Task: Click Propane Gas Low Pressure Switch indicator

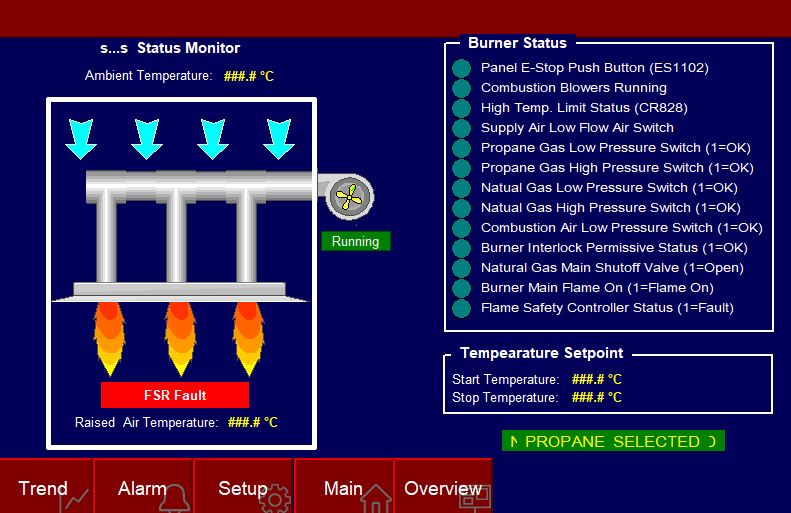Action: point(461,148)
